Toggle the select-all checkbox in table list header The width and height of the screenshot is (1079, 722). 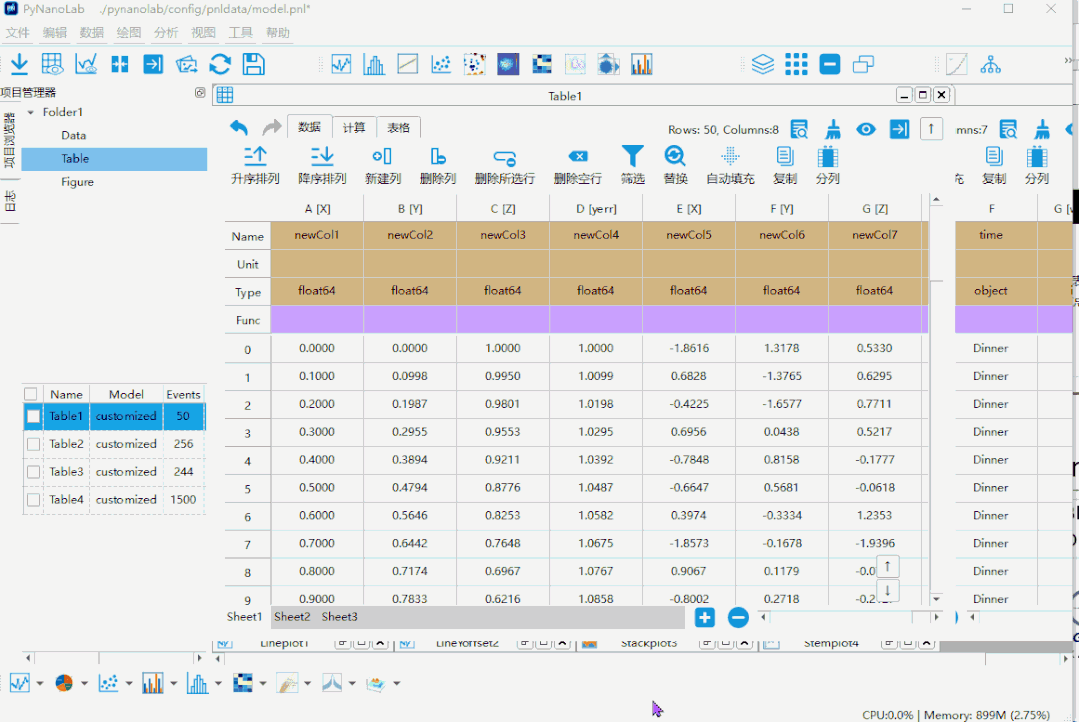tap(30, 394)
